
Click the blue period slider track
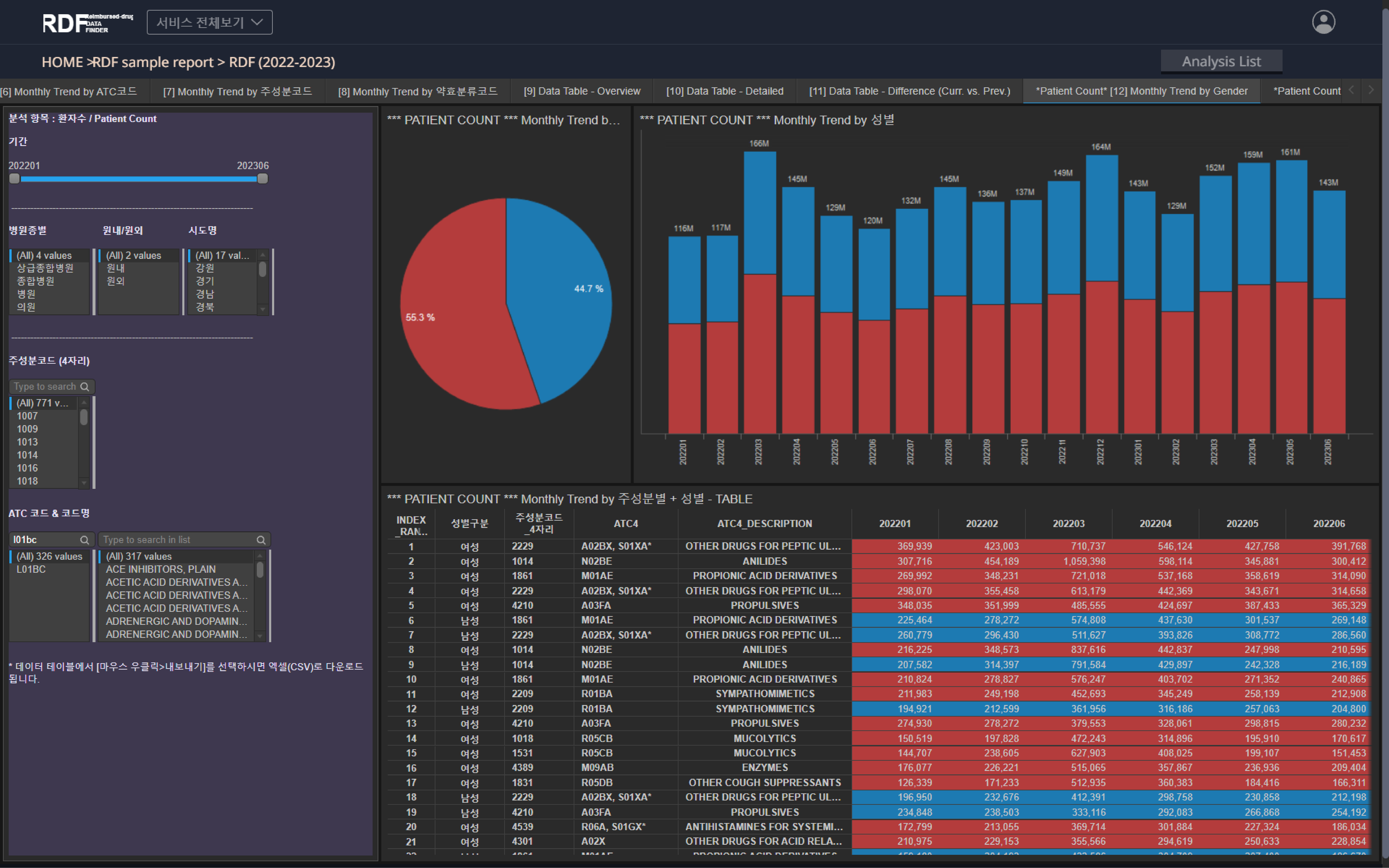tap(138, 179)
